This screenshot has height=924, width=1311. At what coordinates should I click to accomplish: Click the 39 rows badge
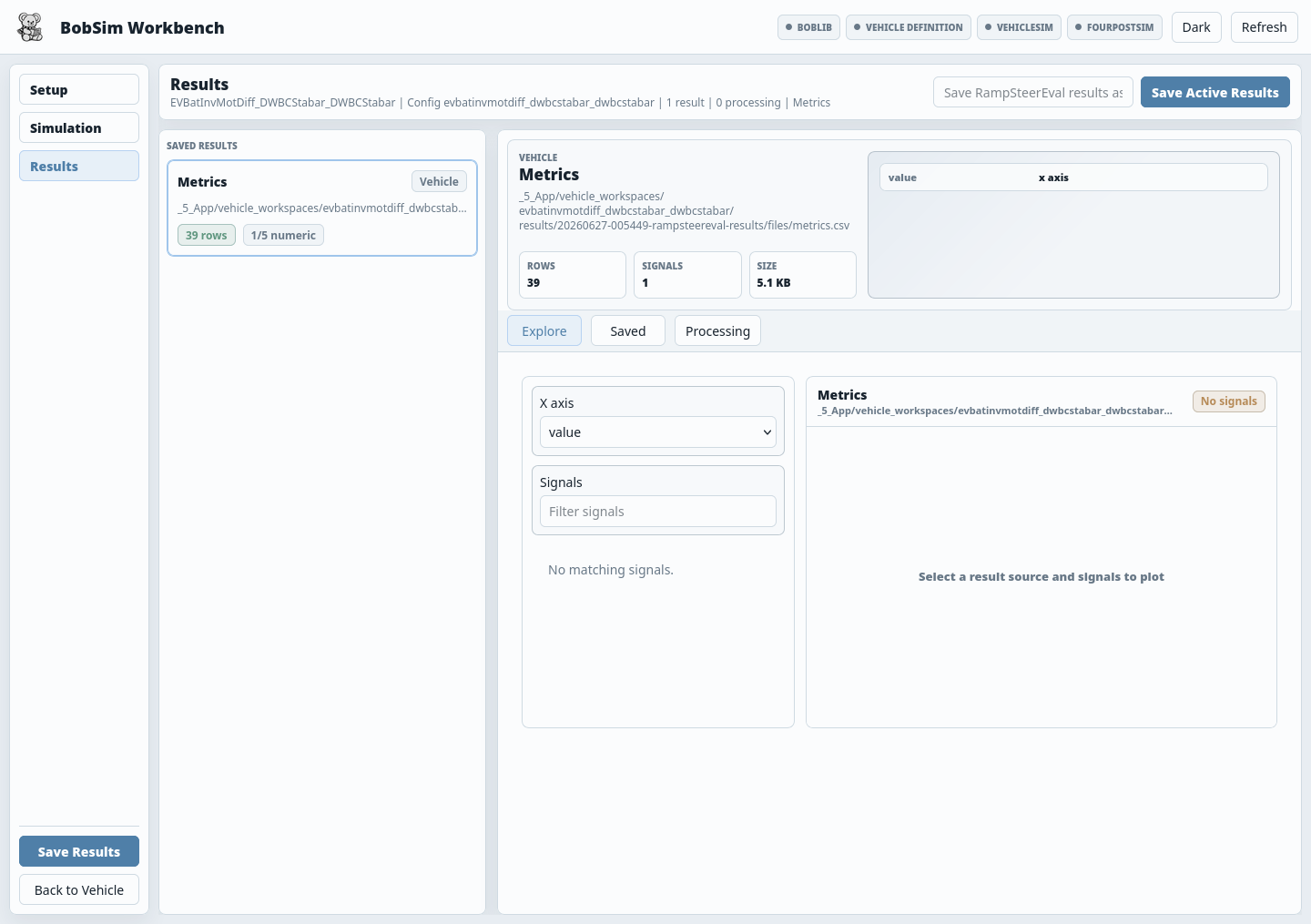tap(207, 235)
